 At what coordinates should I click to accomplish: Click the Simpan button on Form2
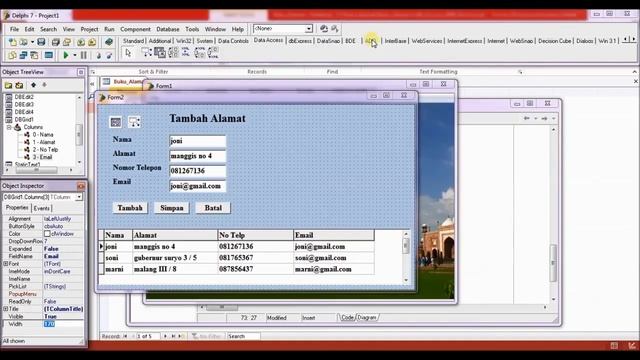tap(171, 208)
